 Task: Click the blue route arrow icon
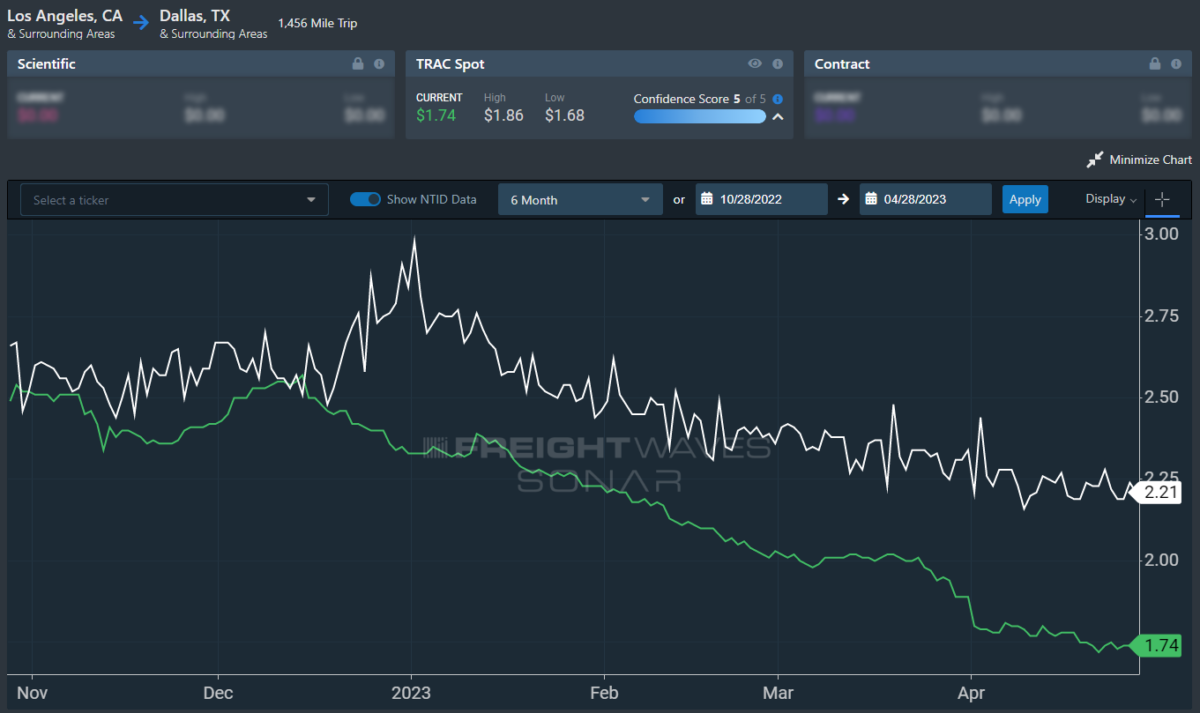[141, 23]
